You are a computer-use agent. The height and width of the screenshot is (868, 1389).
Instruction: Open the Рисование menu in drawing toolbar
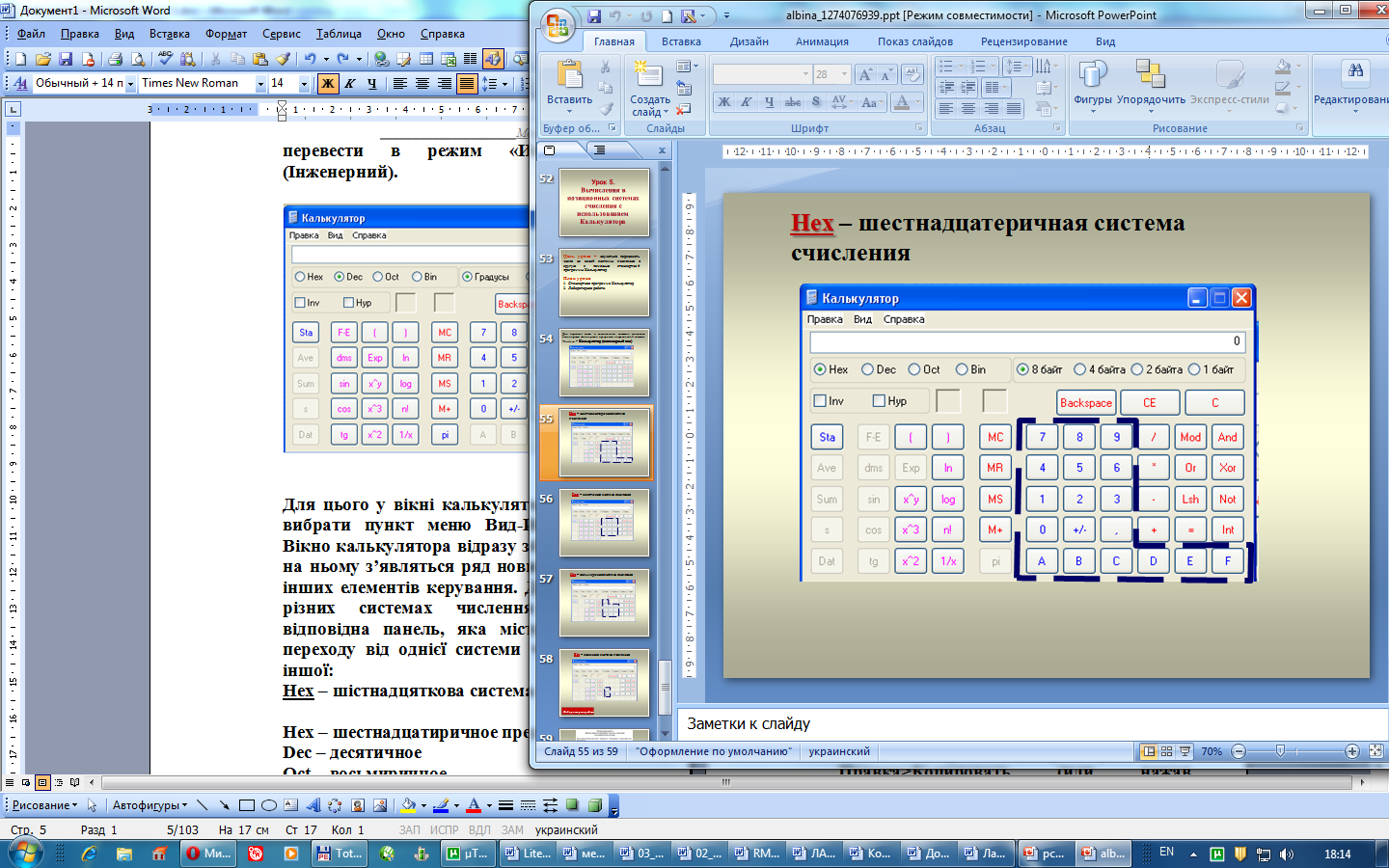(44, 805)
